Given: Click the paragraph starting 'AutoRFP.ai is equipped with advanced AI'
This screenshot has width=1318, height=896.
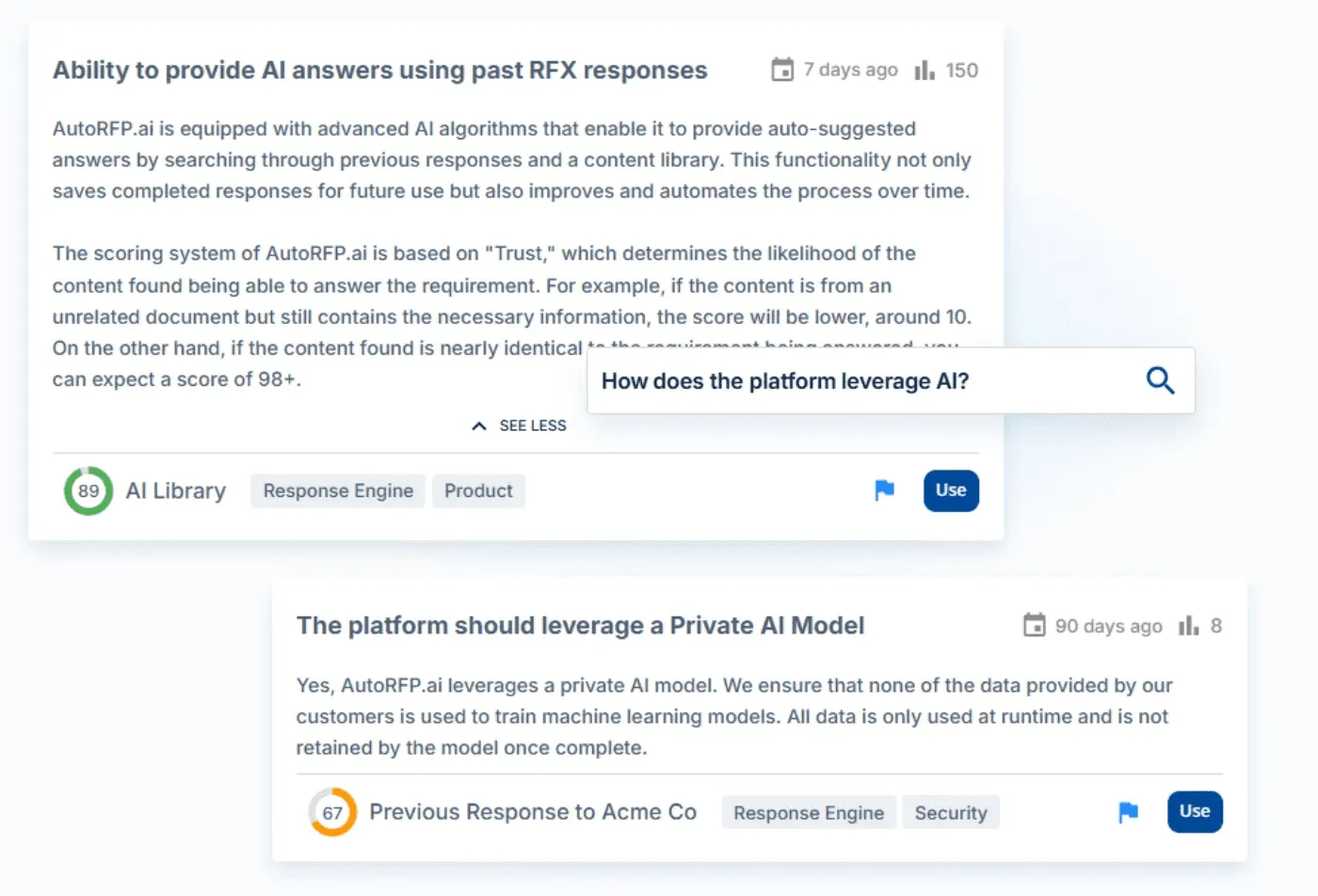Looking at the screenshot, I should pos(512,160).
